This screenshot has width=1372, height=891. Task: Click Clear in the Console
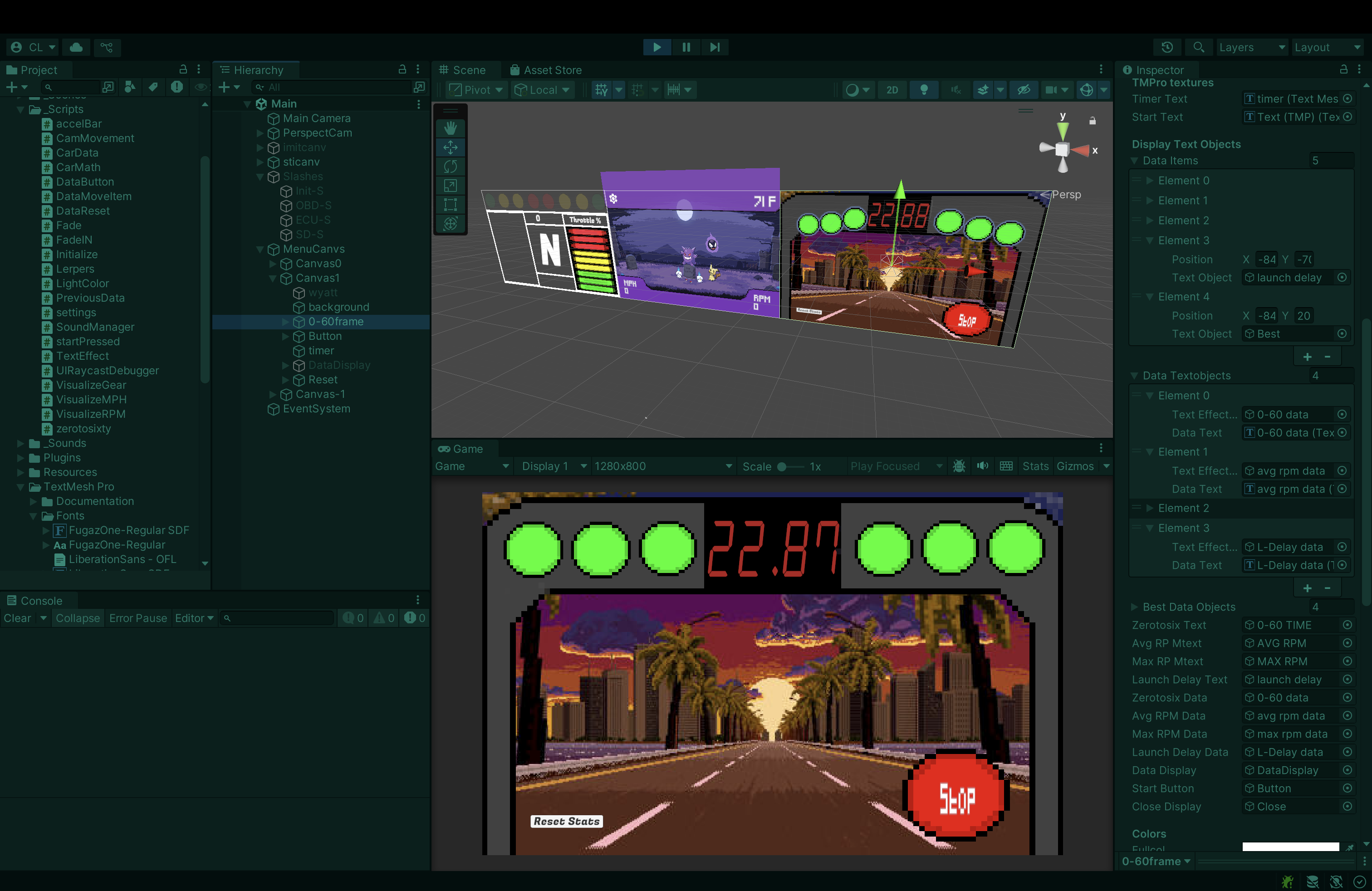tap(17, 618)
